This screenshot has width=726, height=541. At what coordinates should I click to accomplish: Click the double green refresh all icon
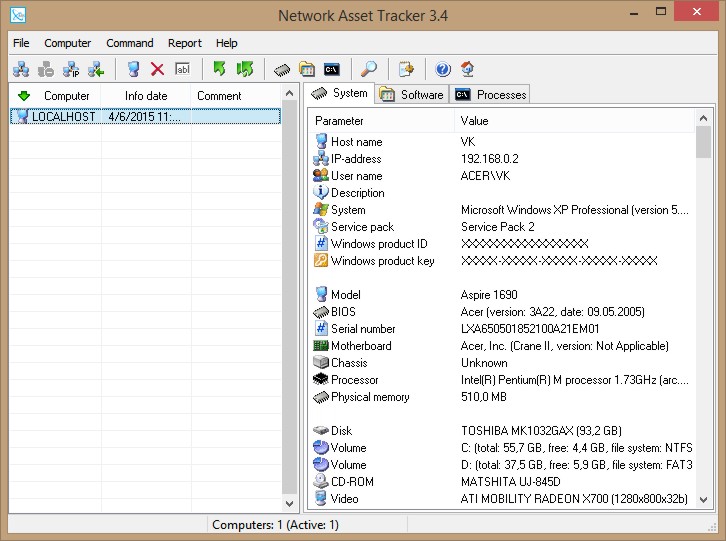point(244,69)
